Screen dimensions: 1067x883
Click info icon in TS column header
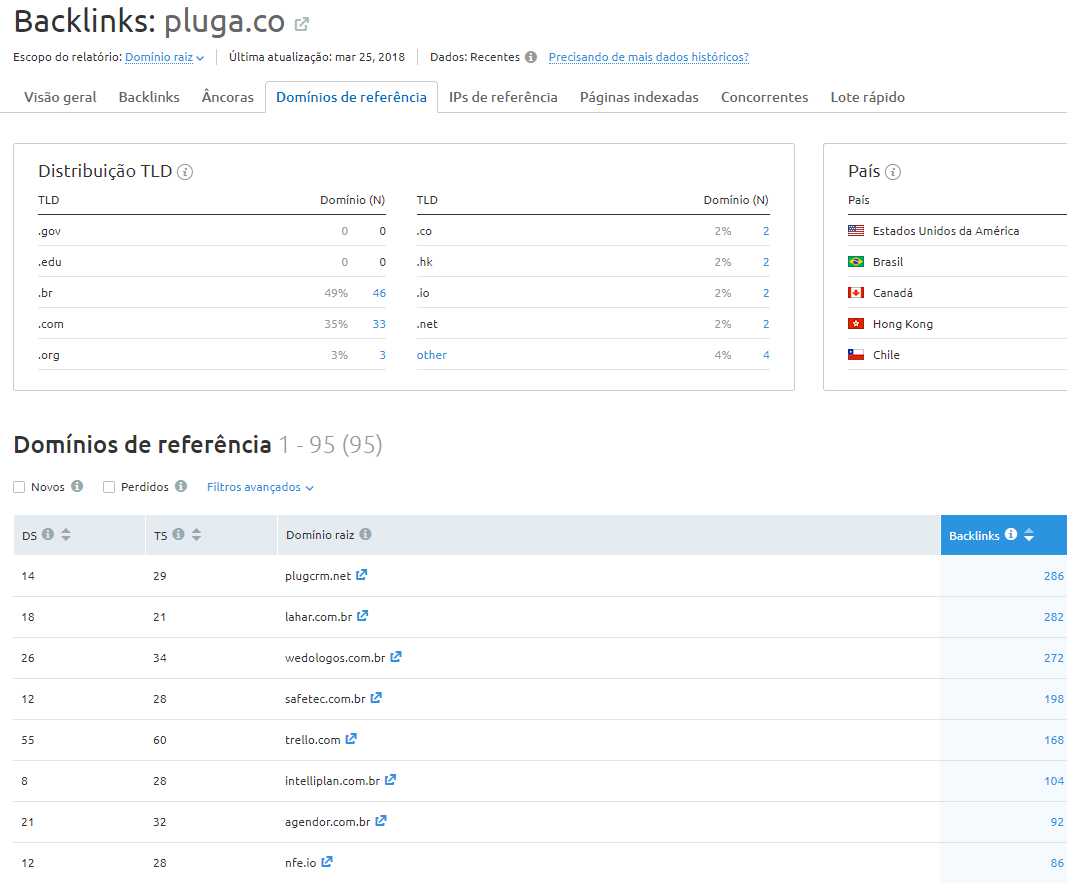pyautogui.click(x=178, y=534)
